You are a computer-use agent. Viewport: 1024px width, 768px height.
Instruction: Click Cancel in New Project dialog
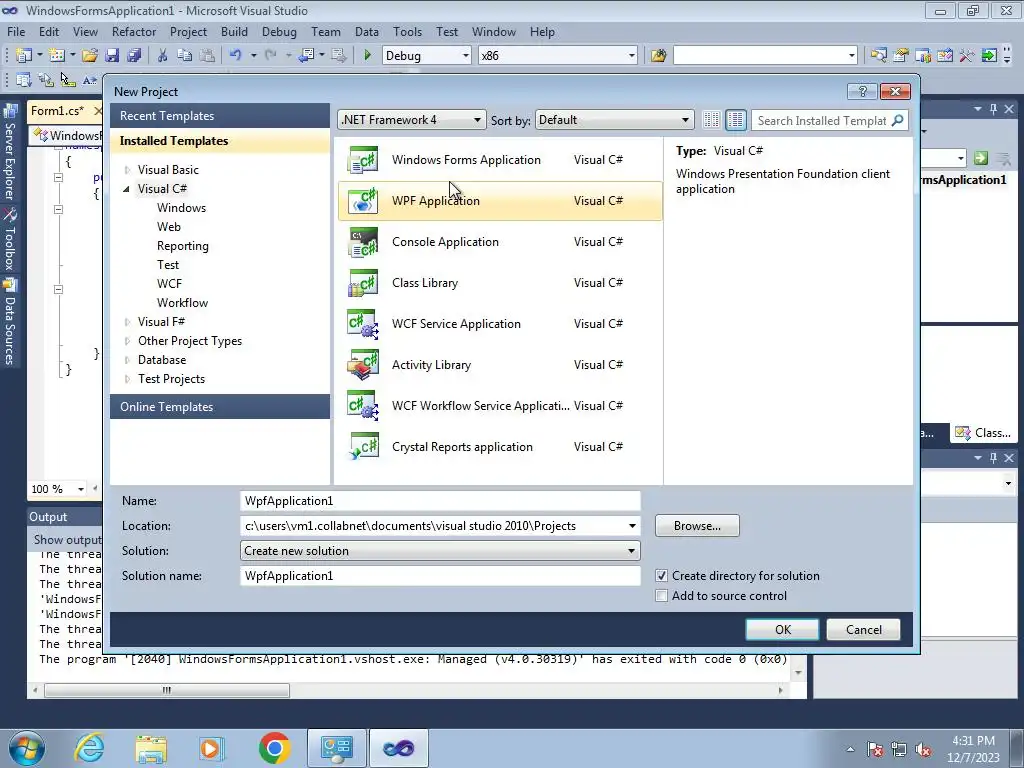tap(863, 630)
